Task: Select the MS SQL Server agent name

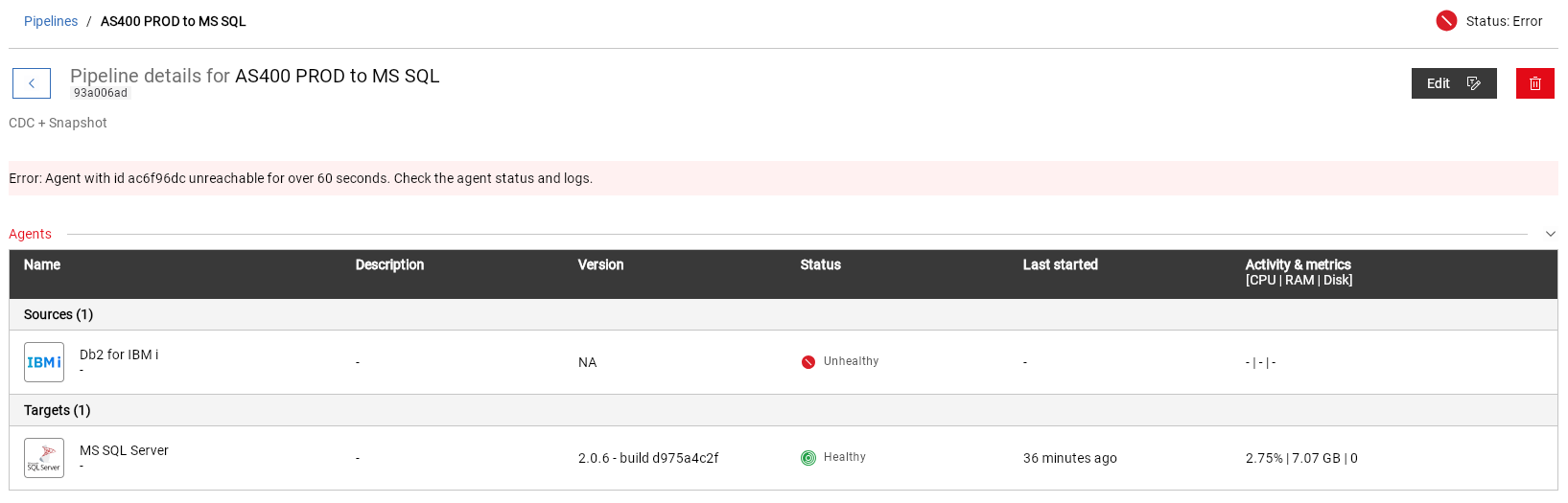Action: tap(124, 450)
